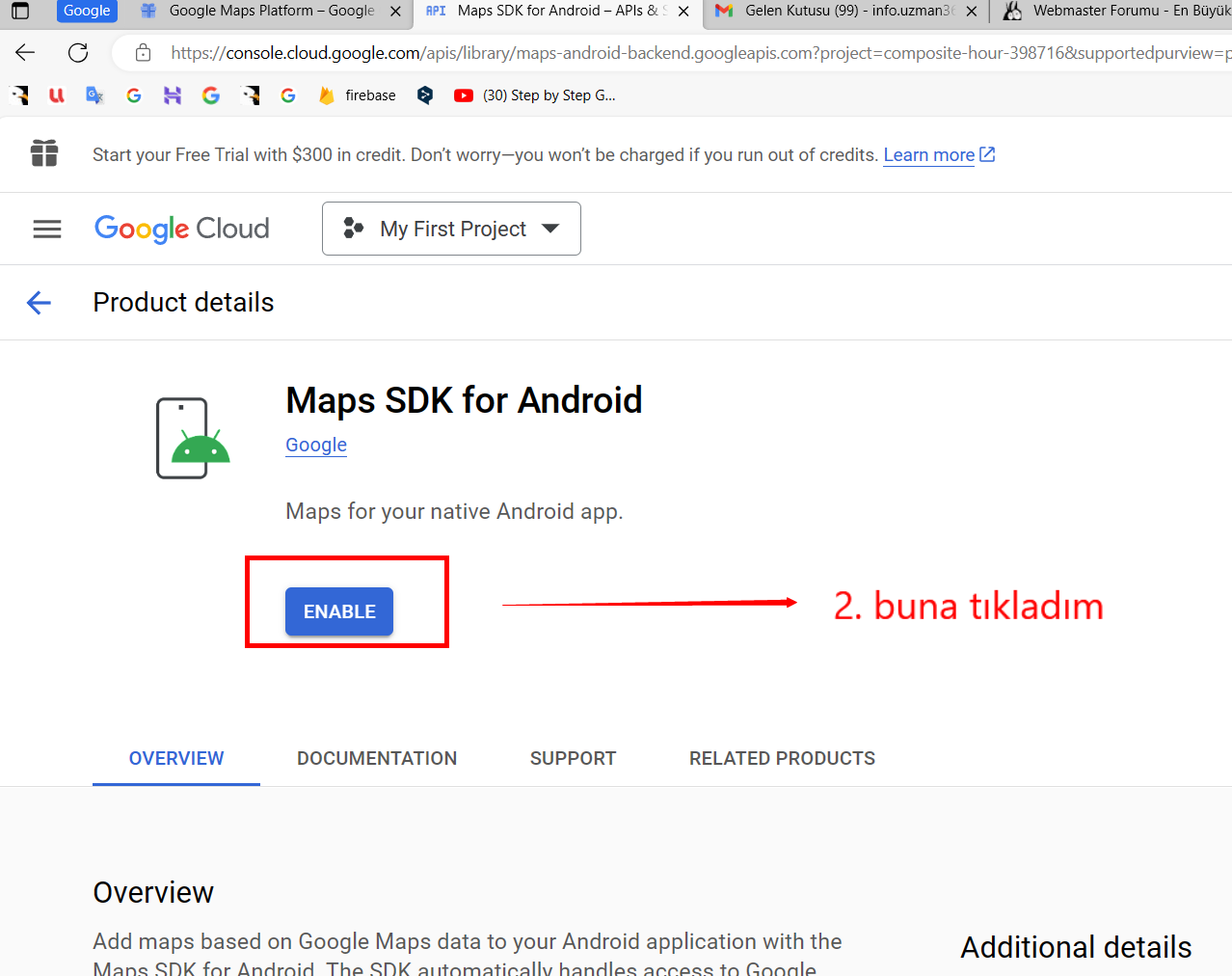
Task: Select the OVERVIEW tab
Action: coord(176,758)
